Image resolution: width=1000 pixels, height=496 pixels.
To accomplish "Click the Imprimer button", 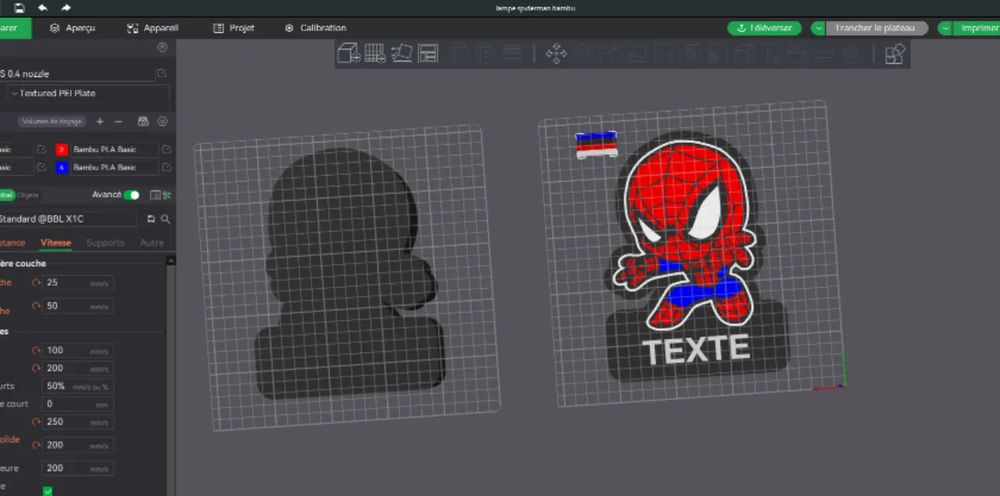I will pos(976,28).
